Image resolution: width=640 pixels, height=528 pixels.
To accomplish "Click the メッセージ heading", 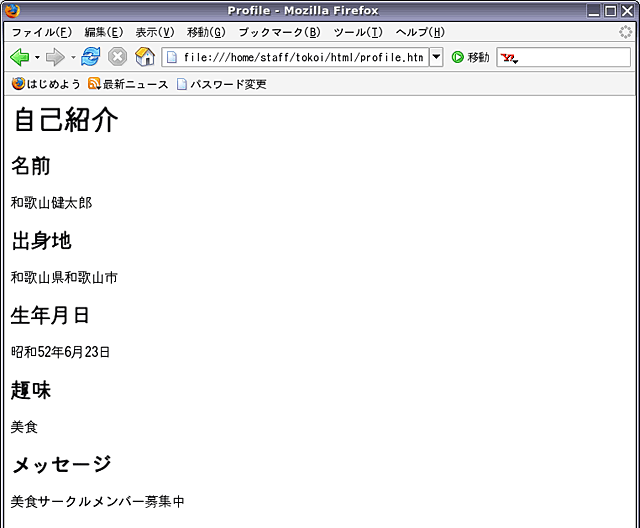I will pyautogui.click(x=62, y=465).
